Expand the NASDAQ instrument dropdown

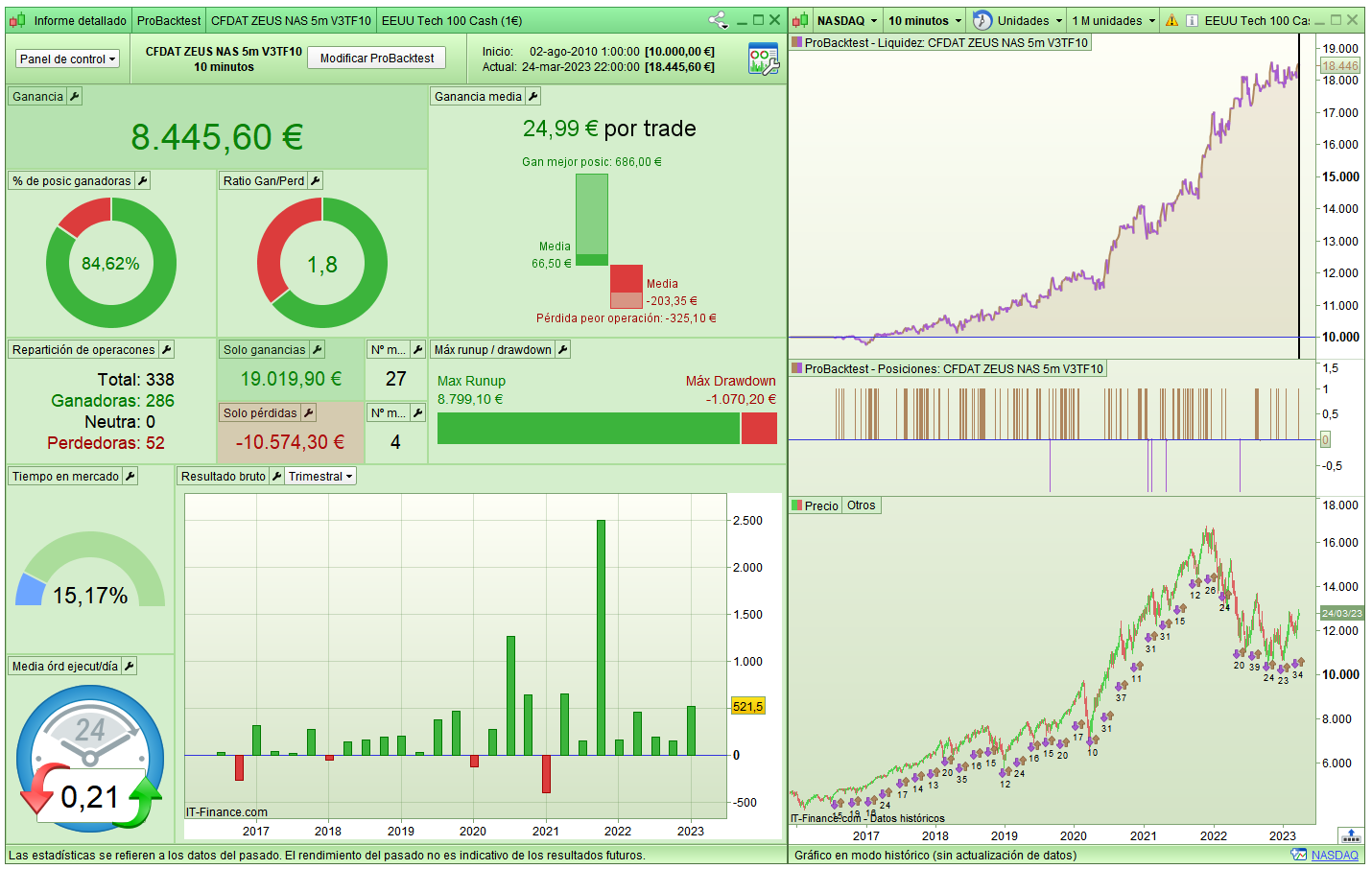pyautogui.click(x=847, y=20)
